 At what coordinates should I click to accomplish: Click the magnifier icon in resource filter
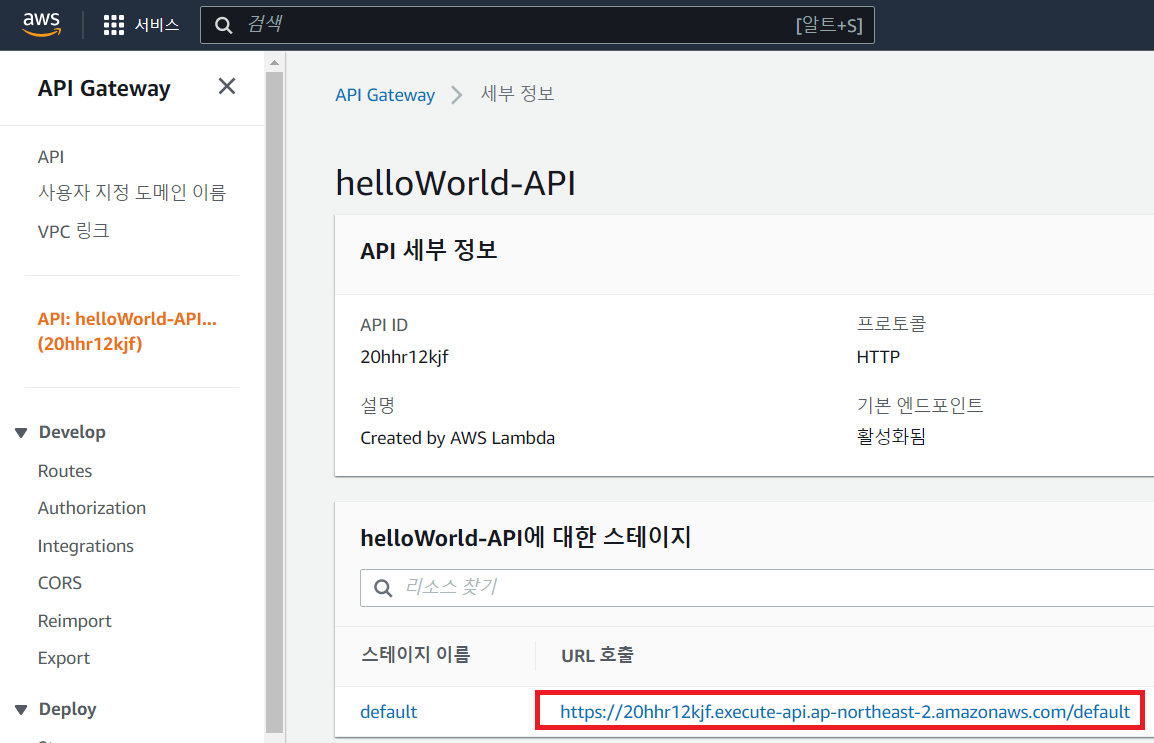point(383,588)
